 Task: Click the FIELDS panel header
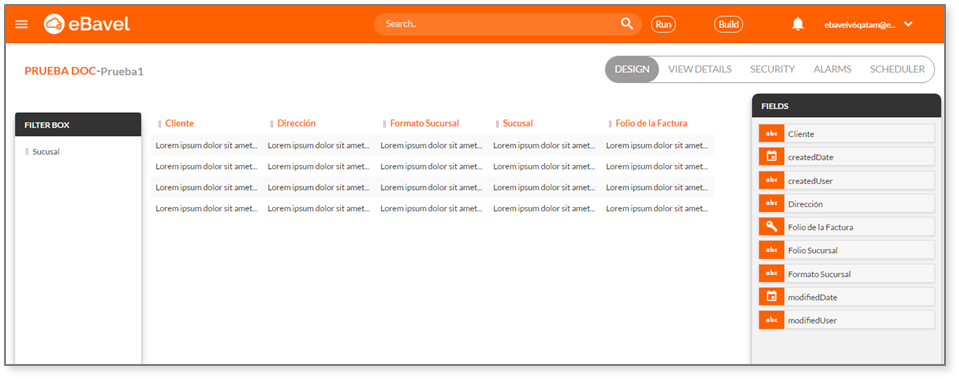point(846,106)
